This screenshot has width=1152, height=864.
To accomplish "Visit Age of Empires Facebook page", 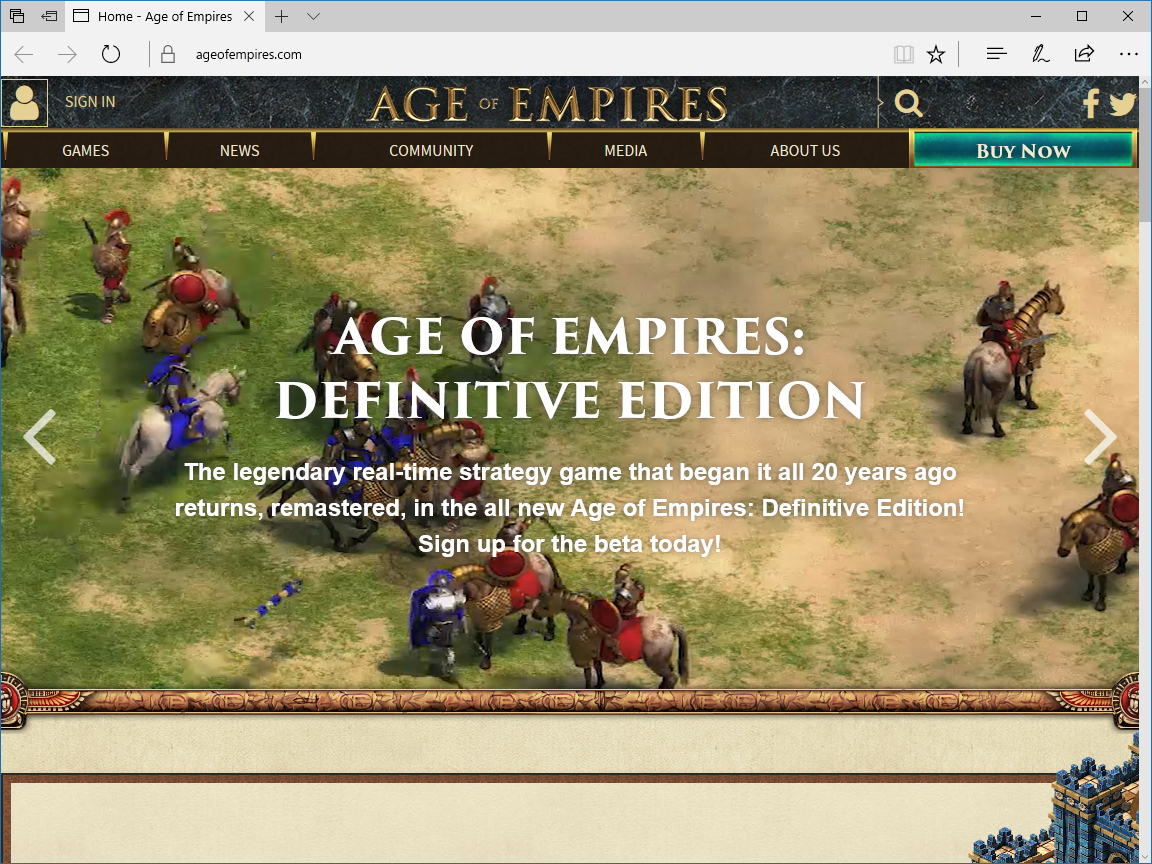I will [x=1089, y=102].
